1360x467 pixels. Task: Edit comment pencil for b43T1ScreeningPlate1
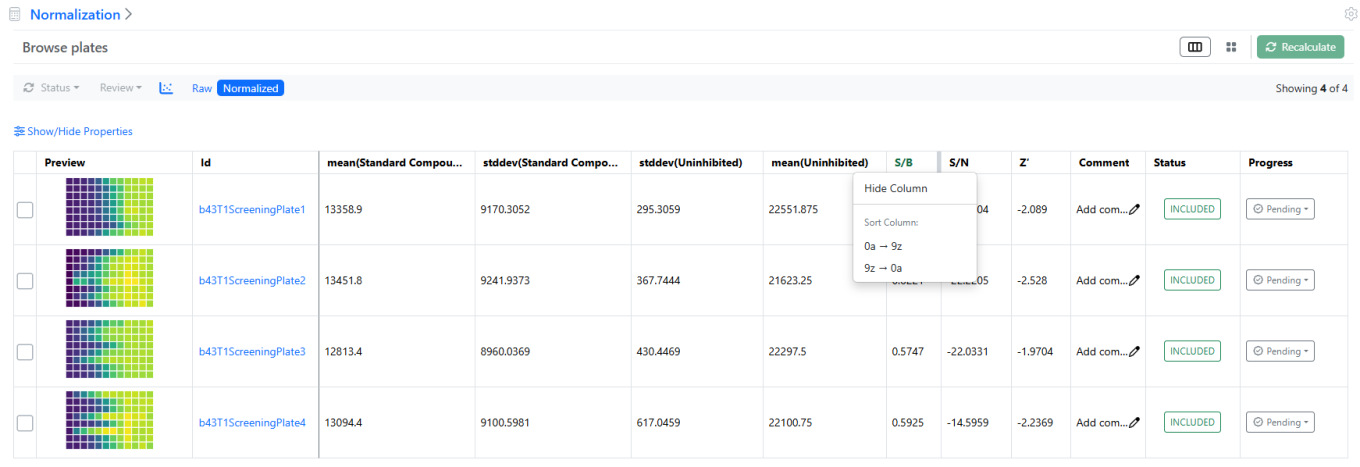pyautogui.click(x=1134, y=210)
